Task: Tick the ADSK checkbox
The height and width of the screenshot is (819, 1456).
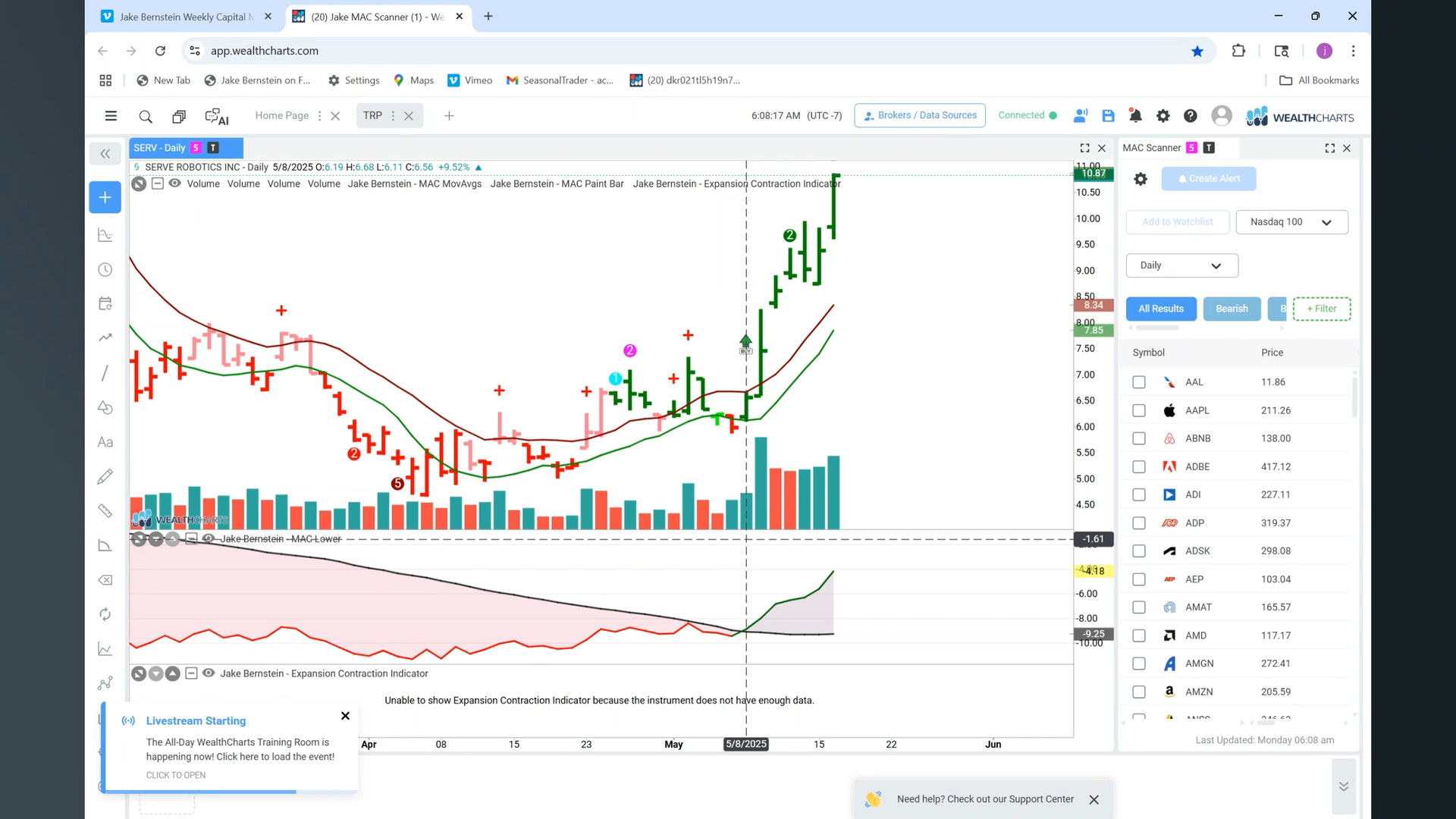Action: (1139, 551)
